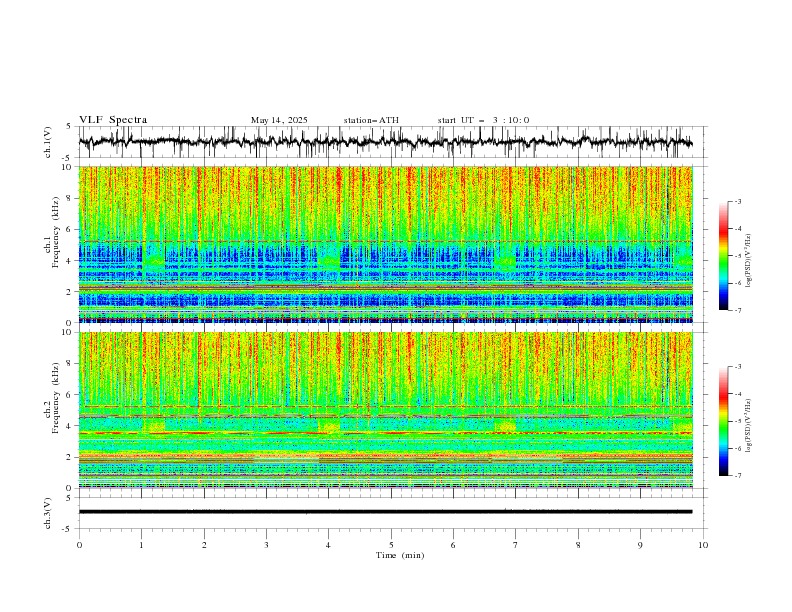
Task: Click time axis tick label '7'
Action: tap(516, 545)
